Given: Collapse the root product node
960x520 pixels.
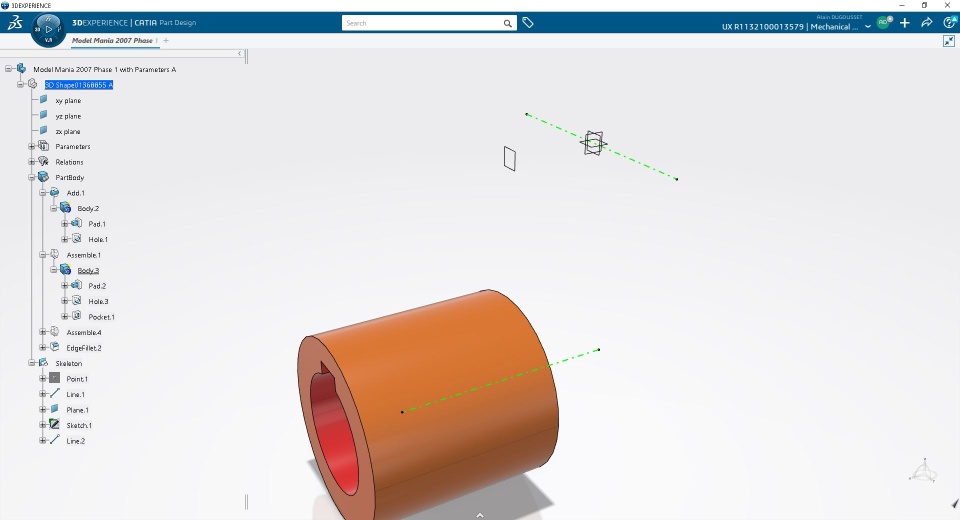Looking at the screenshot, I should click(9, 69).
